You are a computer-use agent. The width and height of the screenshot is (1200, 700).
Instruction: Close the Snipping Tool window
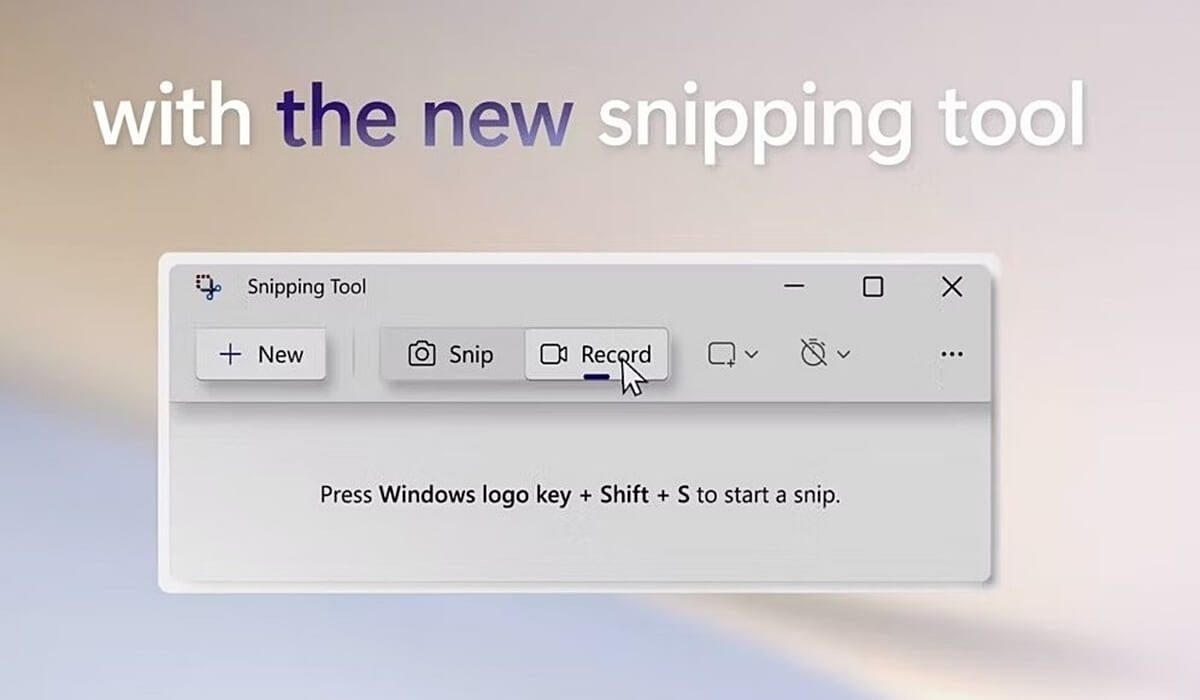coord(952,287)
